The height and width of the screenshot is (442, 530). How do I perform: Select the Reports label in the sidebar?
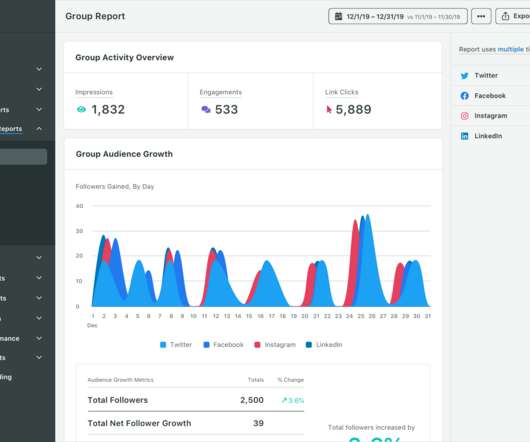(x=11, y=129)
